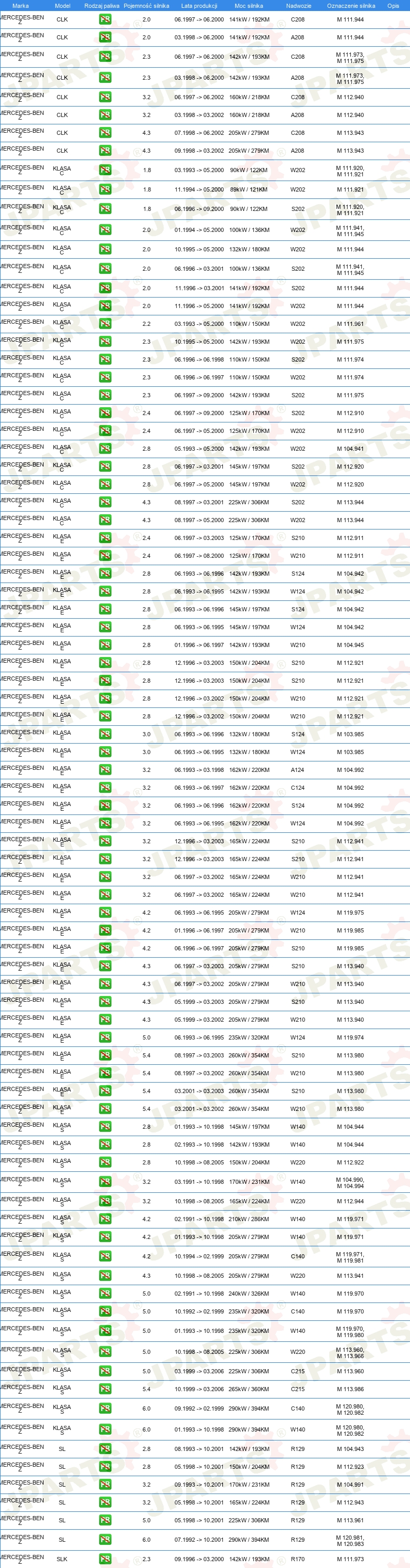
Task: Click fuel icon in SL M 104.991 row
Action: [x=105, y=1485]
